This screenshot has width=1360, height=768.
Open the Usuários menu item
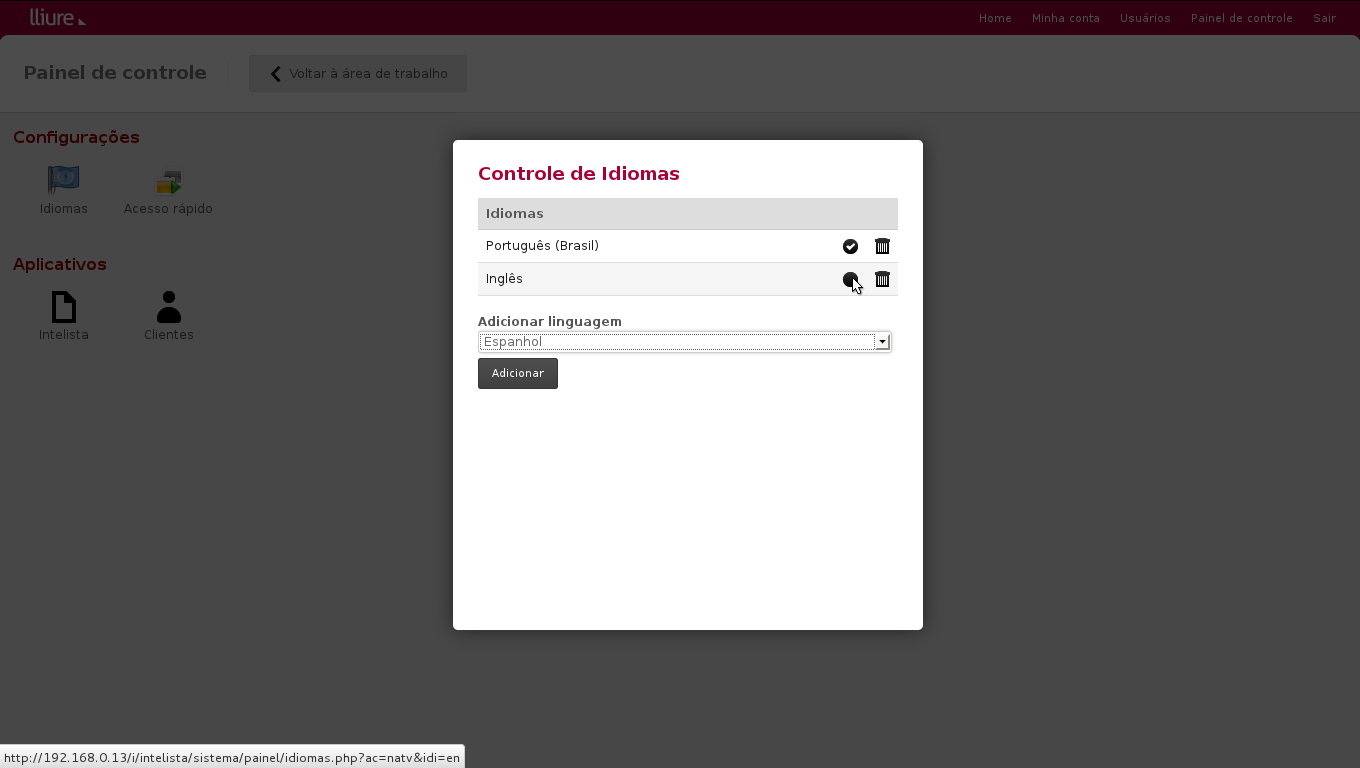(1145, 18)
